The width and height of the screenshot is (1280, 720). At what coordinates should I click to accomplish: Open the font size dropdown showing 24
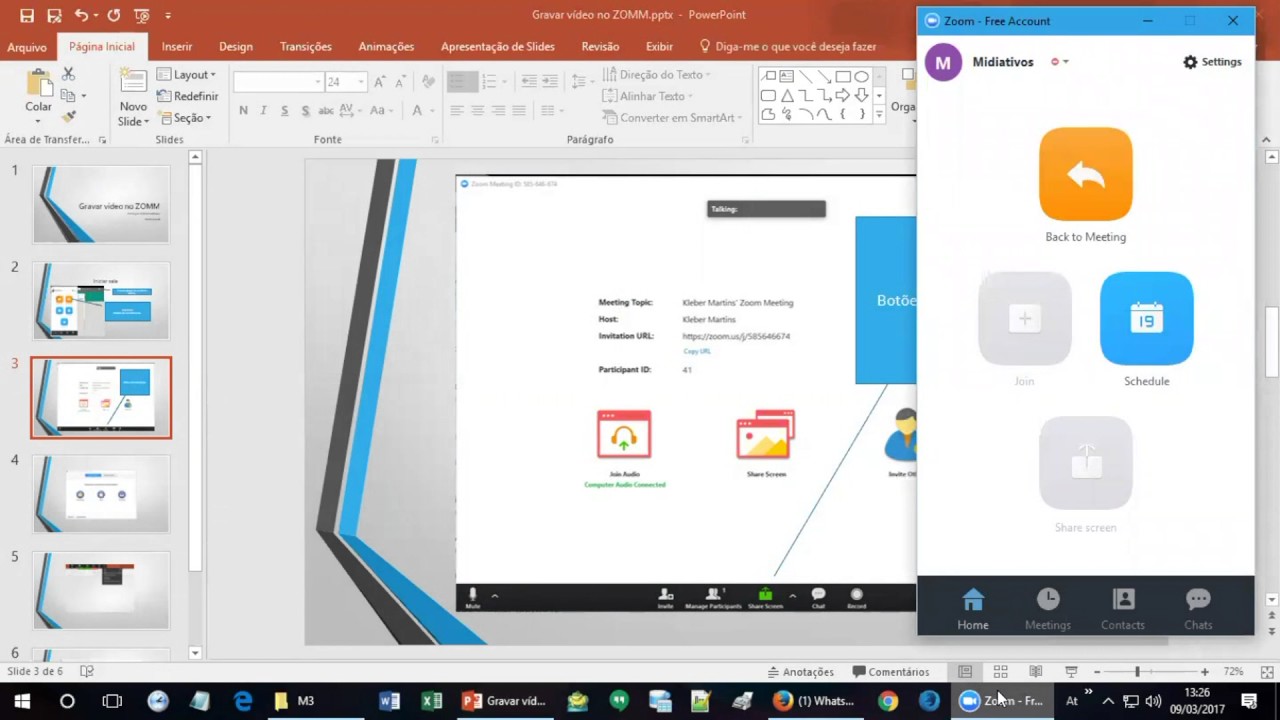click(361, 82)
